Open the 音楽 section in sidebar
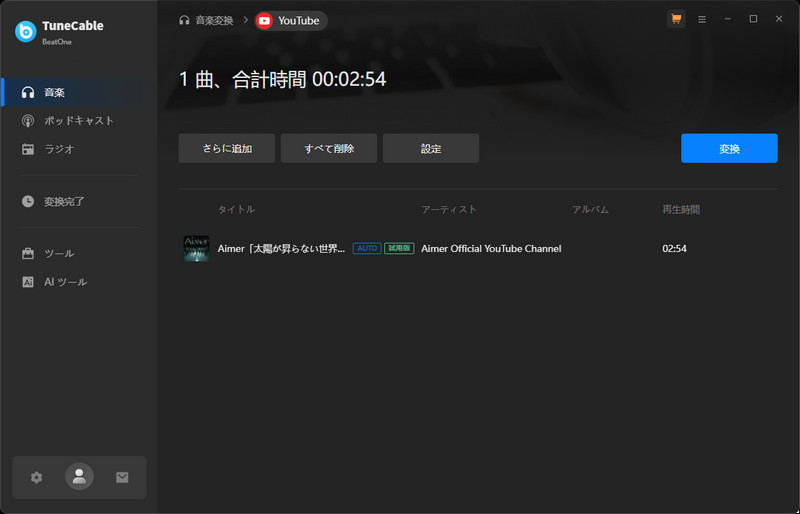The height and width of the screenshot is (514, 800). pos(79,92)
